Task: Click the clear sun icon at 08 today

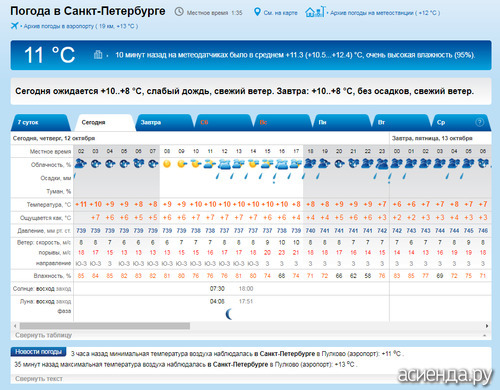Action: [167, 164]
